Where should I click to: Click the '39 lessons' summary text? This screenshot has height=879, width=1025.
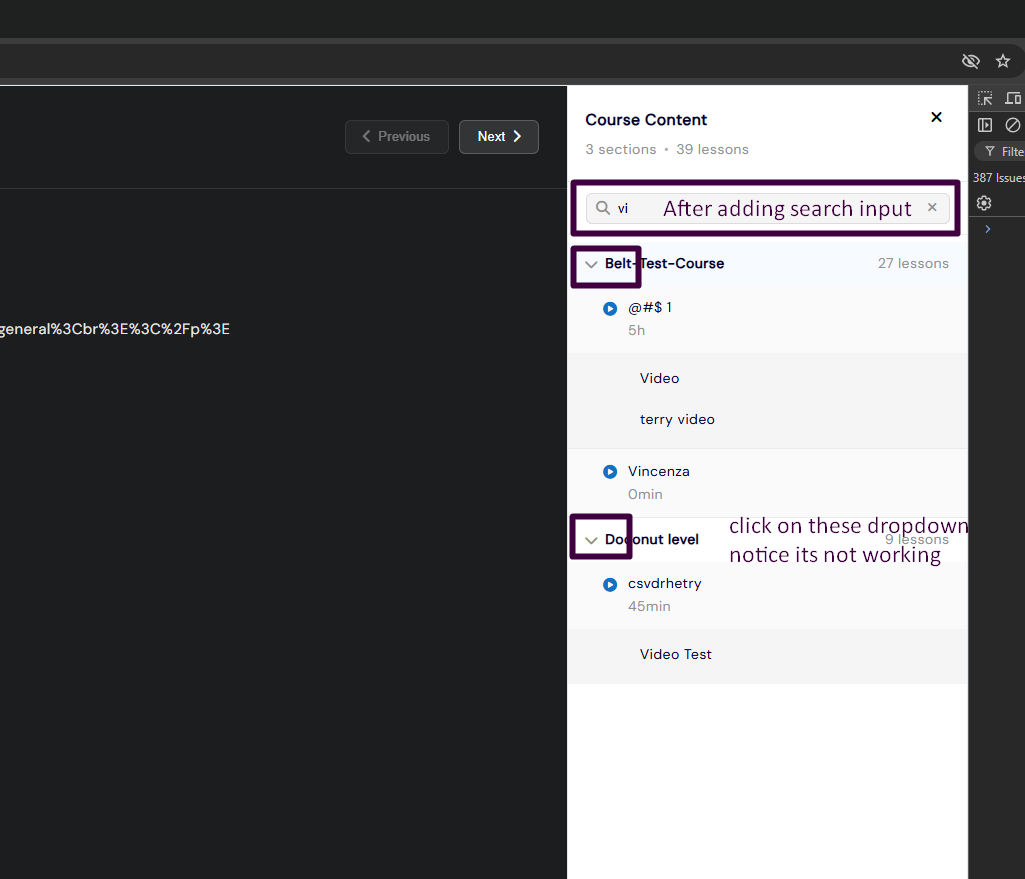(x=712, y=150)
